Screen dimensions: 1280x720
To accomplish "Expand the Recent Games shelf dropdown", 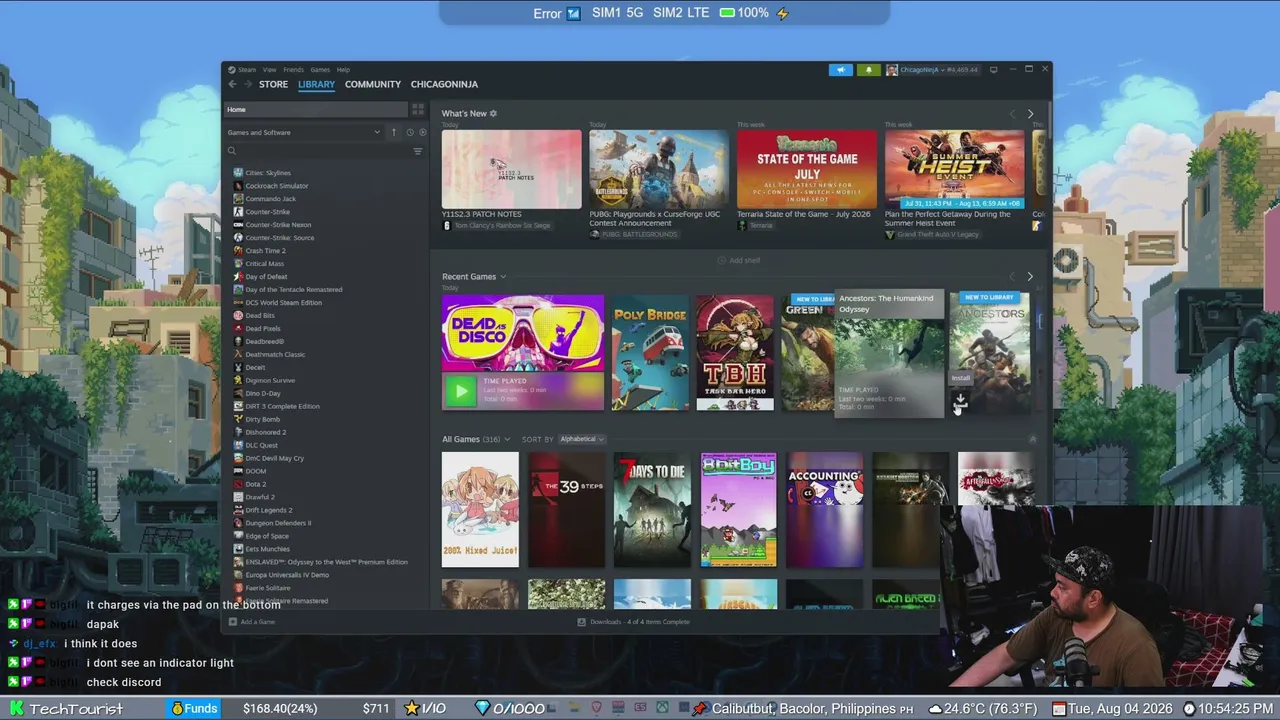I will (x=503, y=277).
